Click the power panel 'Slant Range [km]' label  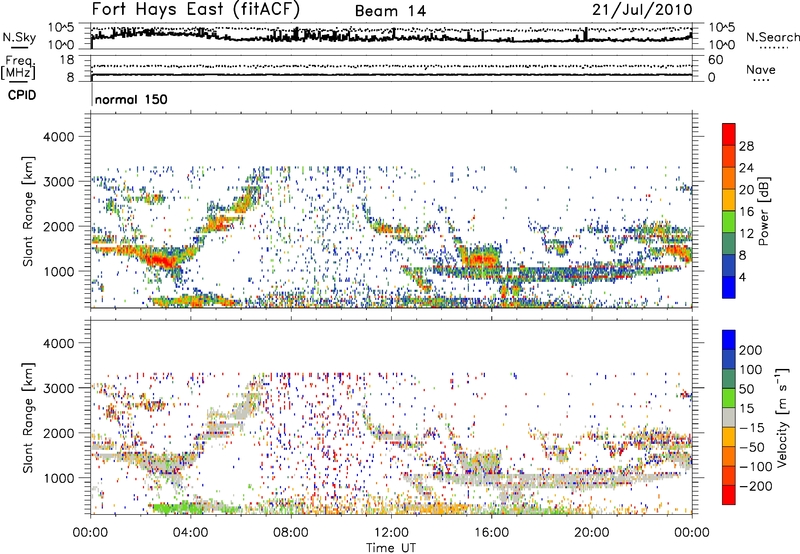tap(29, 211)
